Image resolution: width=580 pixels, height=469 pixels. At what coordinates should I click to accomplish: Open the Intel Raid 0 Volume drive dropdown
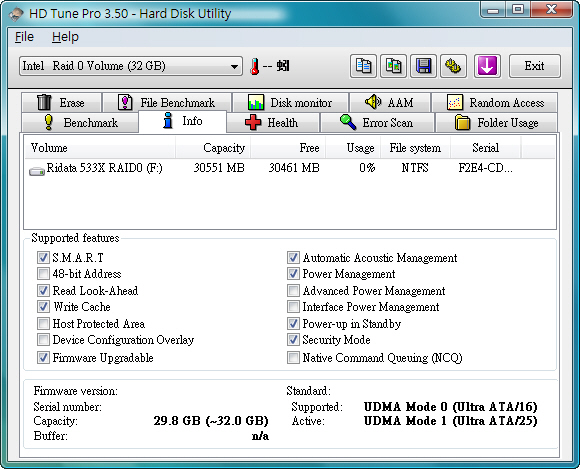coord(131,66)
